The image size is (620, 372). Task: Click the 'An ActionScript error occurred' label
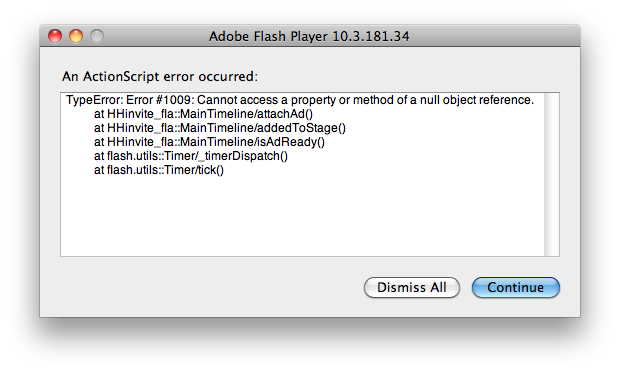[x=160, y=76]
